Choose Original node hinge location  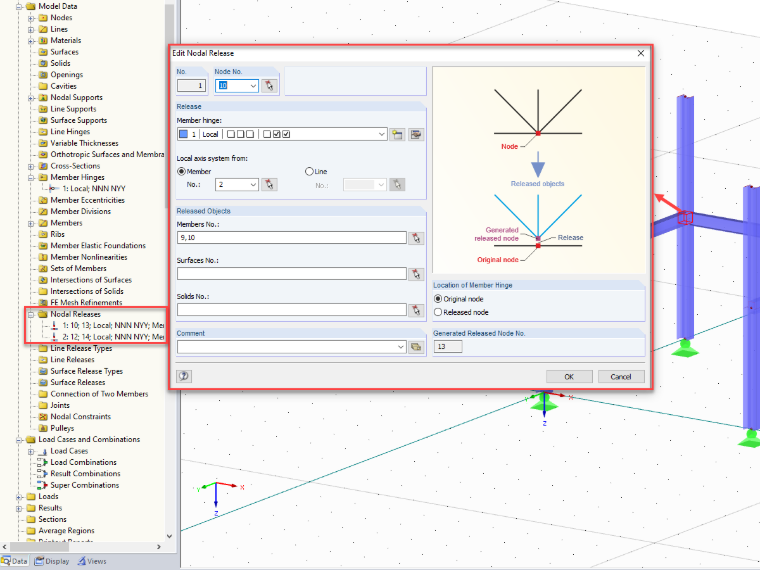[x=438, y=299]
